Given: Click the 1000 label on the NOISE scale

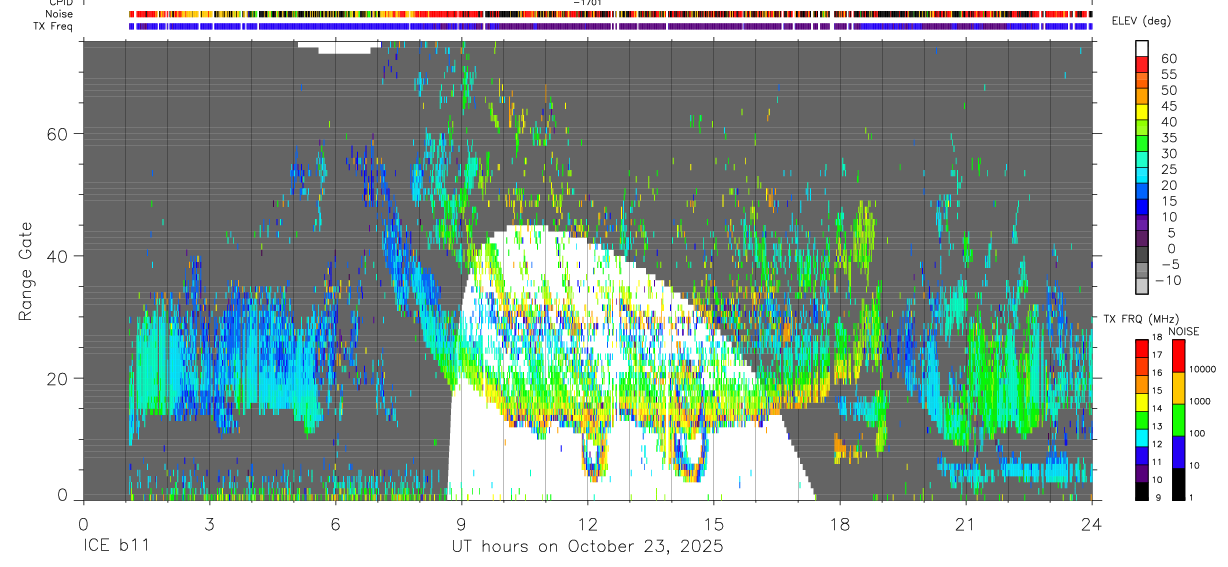Looking at the screenshot, I should 1201,401.
